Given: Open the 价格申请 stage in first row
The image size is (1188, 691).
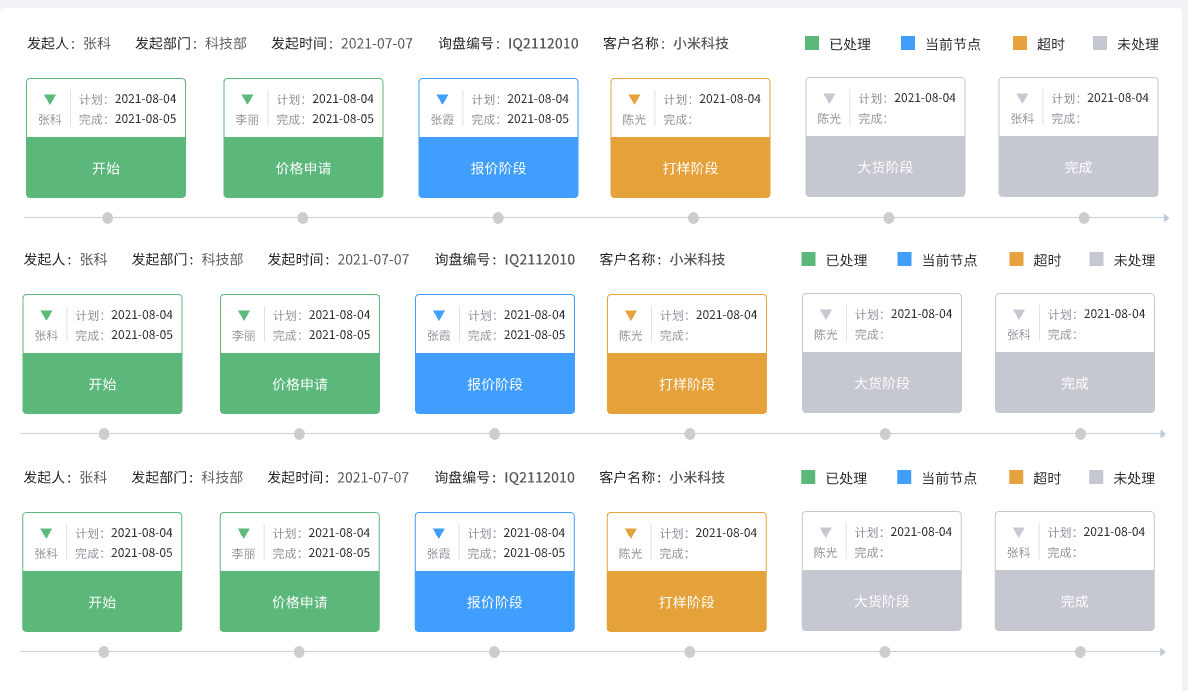Looking at the screenshot, I should coord(302,167).
